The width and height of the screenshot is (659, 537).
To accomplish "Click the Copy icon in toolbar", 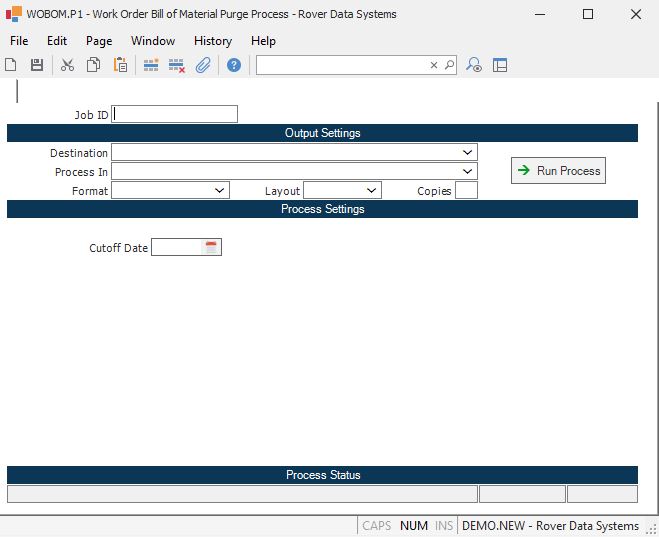I will (93, 65).
